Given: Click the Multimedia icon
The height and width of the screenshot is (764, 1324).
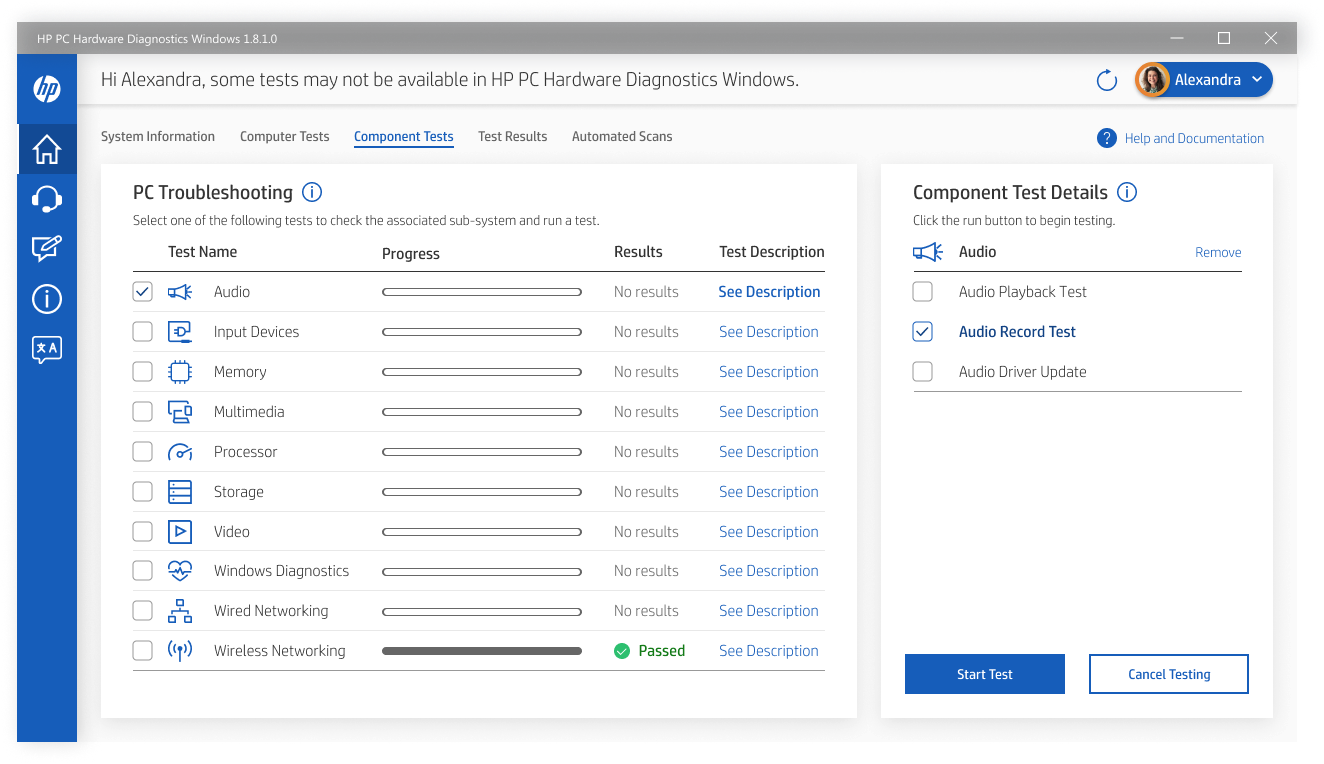Looking at the screenshot, I should pos(180,412).
